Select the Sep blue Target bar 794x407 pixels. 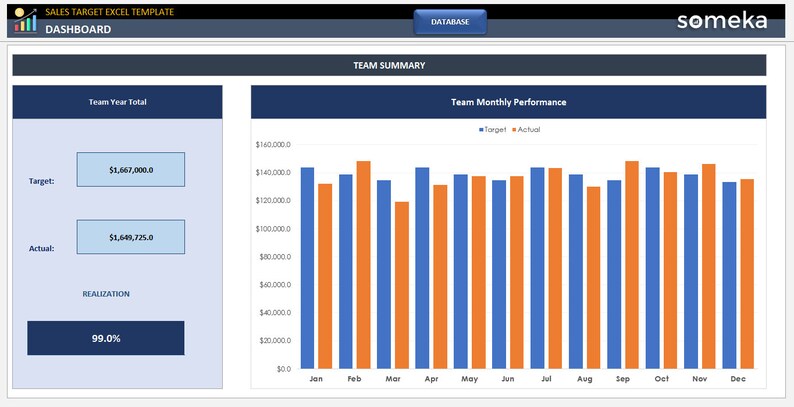point(614,274)
